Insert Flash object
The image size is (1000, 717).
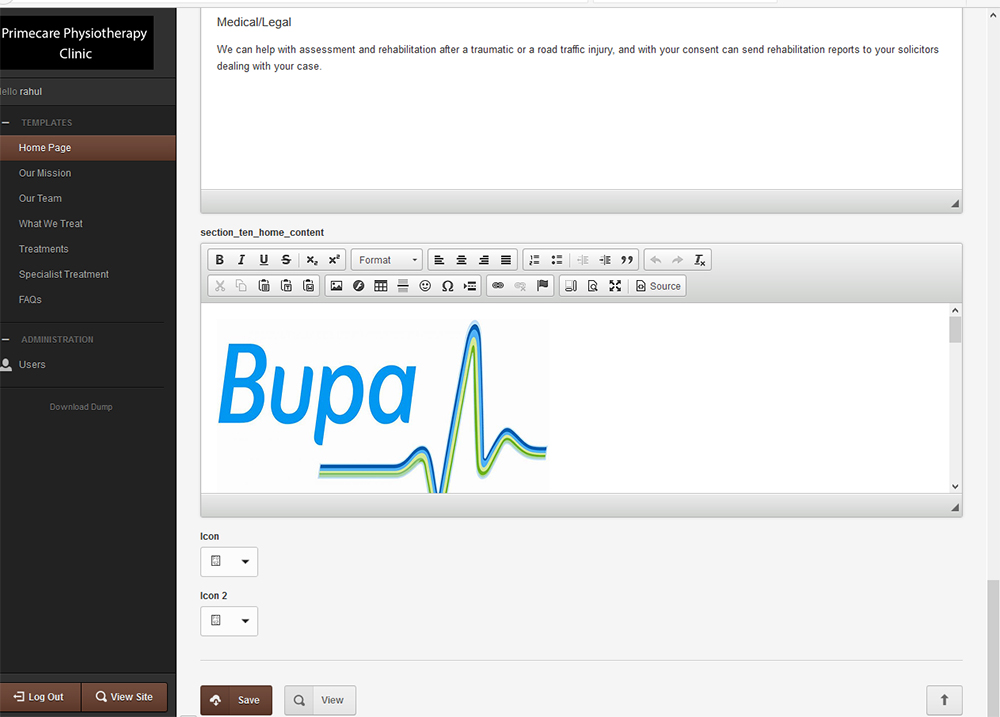pyautogui.click(x=358, y=286)
